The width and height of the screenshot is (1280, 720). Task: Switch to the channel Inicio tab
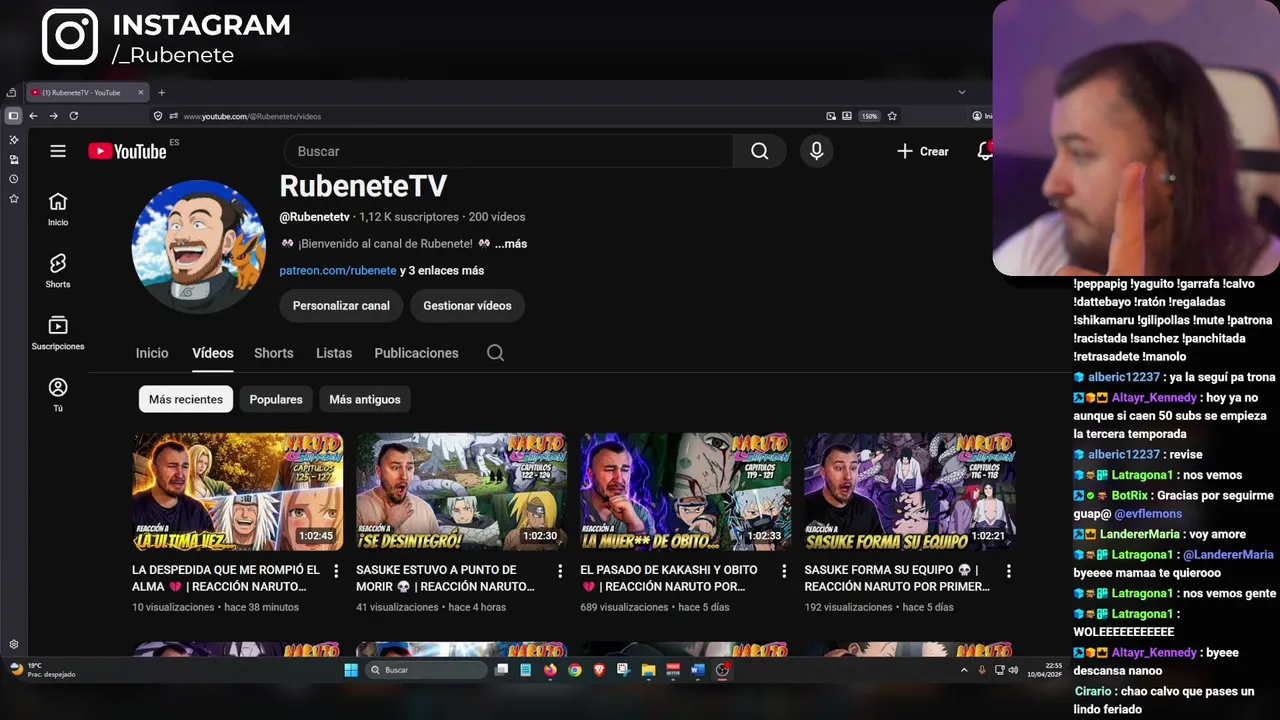tap(152, 353)
